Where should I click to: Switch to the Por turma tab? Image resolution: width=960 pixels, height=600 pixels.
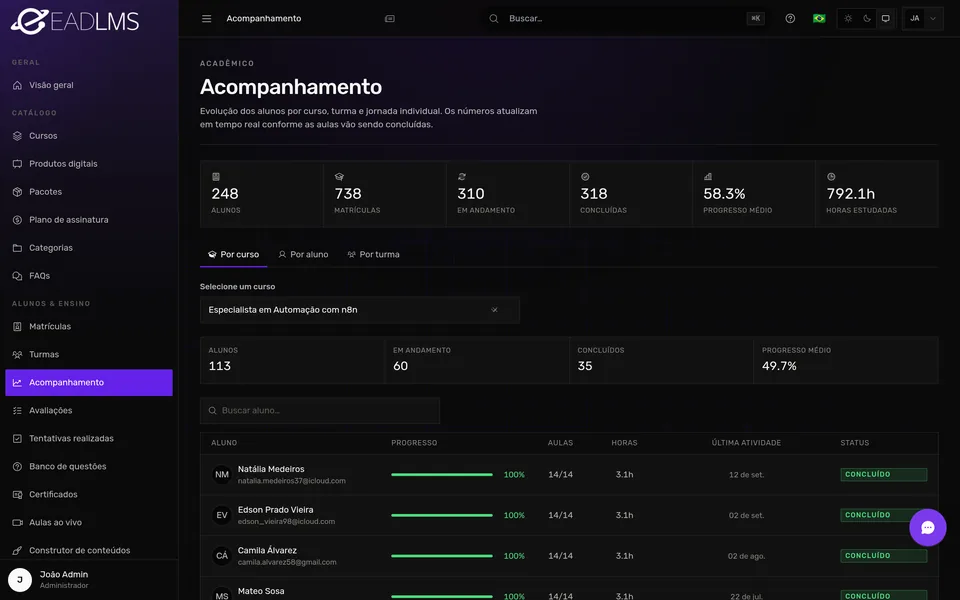[x=373, y=254]
